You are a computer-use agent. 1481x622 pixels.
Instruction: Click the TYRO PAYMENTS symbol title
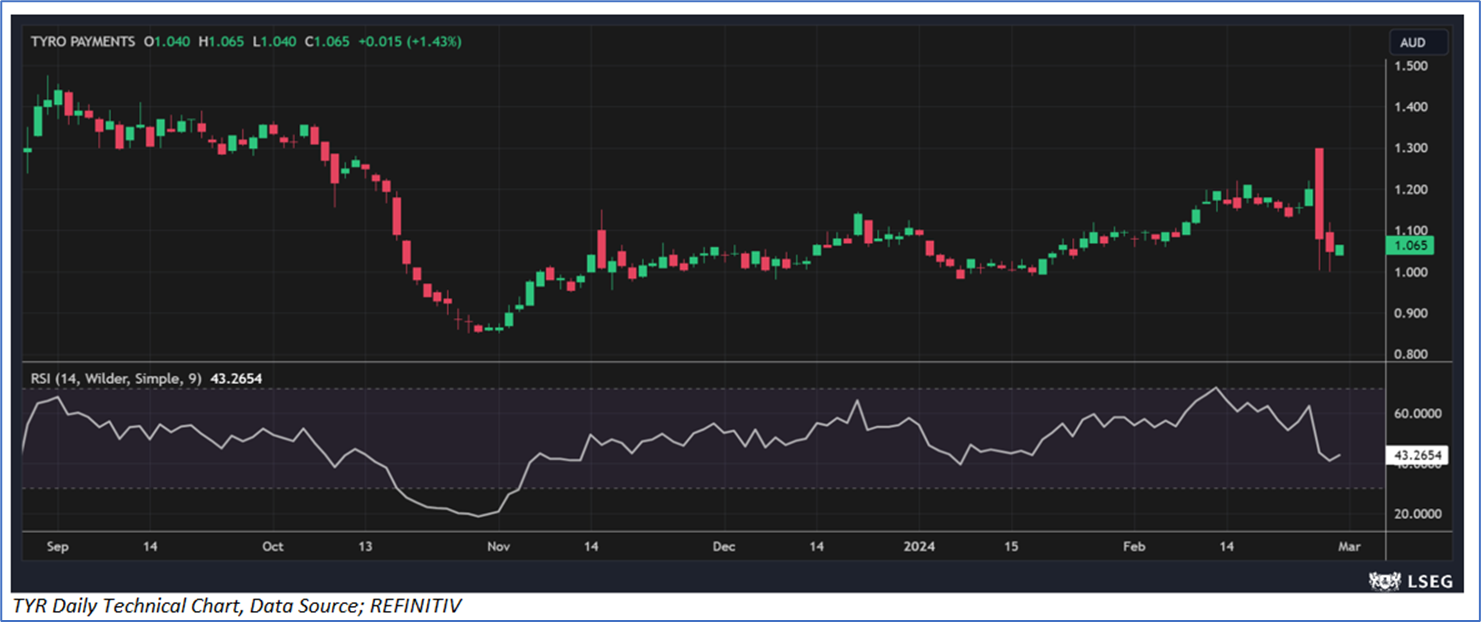[82, 42]
